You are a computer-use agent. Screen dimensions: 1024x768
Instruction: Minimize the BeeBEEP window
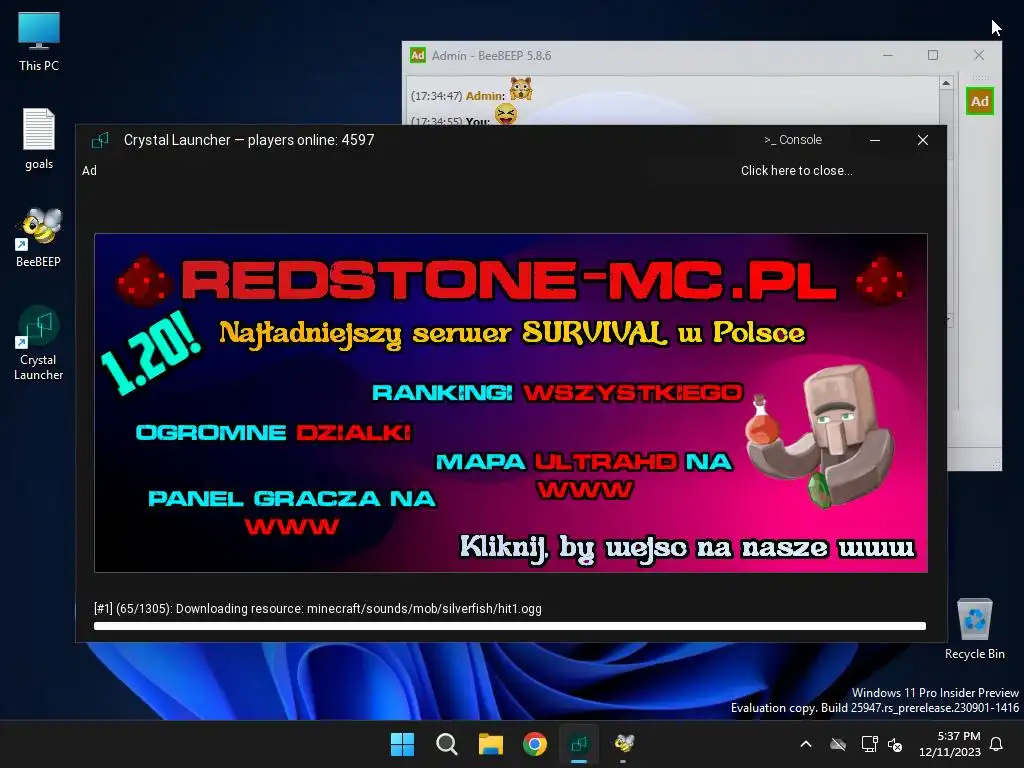pyautogui.click(x=888, y=56)
